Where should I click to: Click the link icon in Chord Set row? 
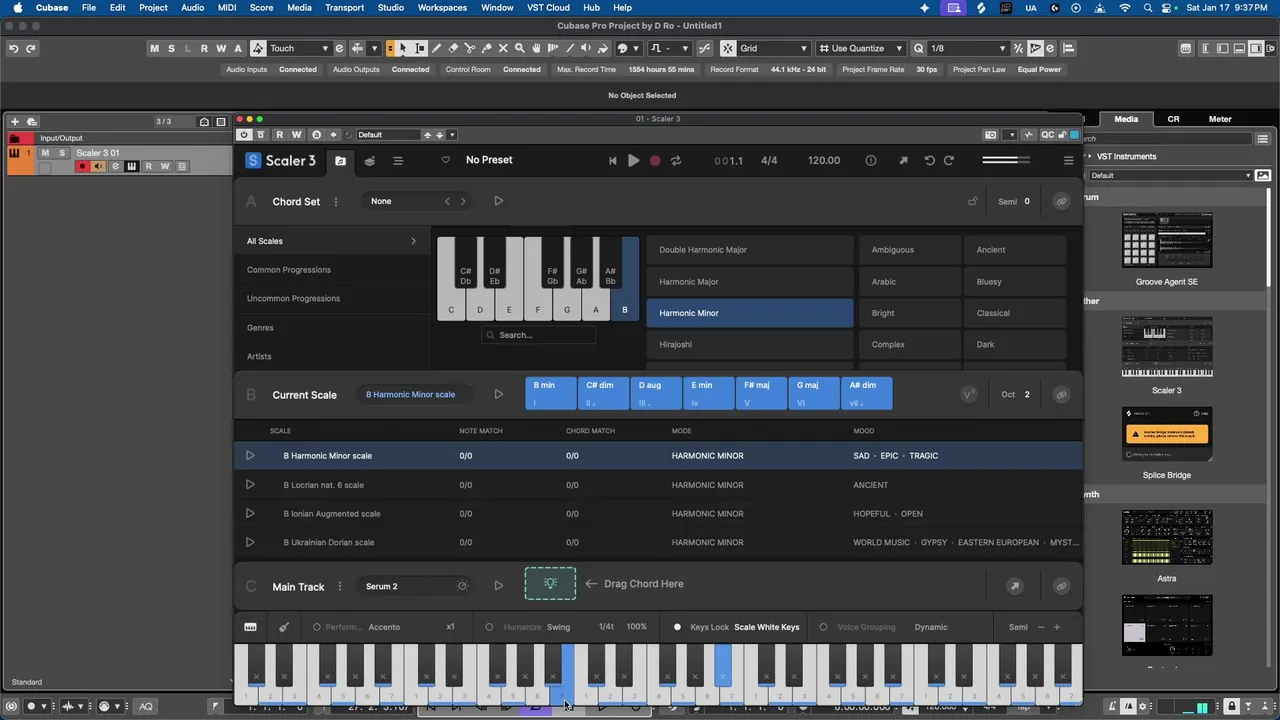[1061, 201]
